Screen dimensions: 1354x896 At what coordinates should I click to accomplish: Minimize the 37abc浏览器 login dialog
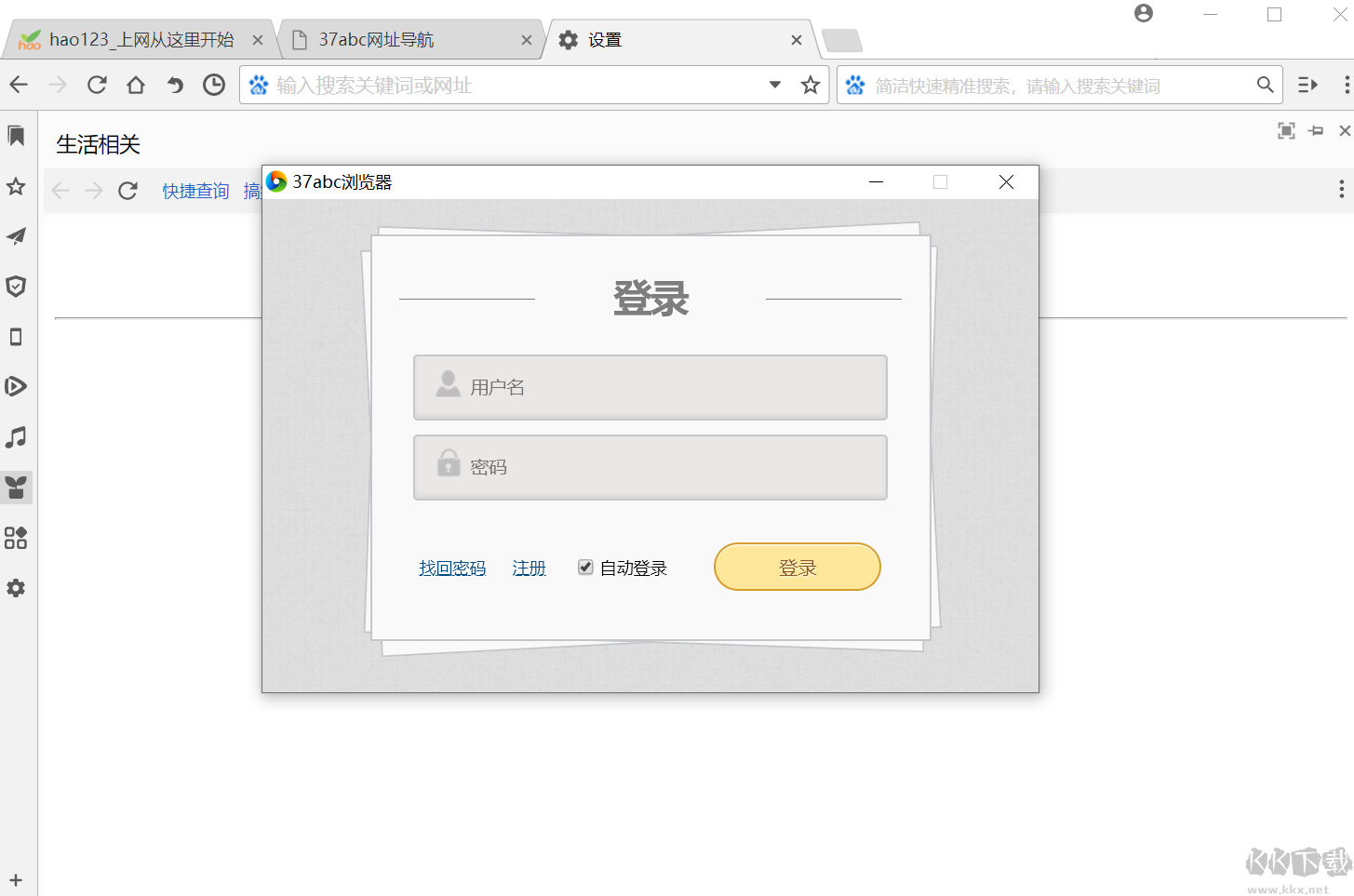[x=876, y=182]
